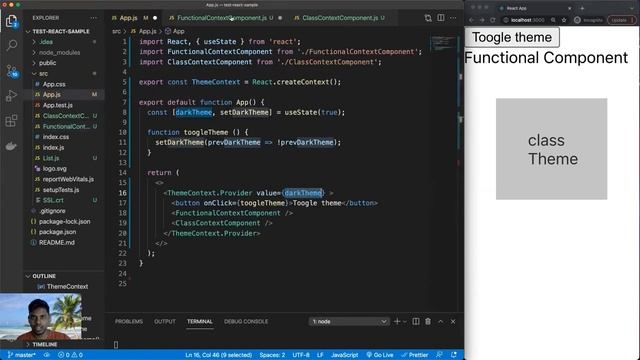The width and height of the screenshot is (640, 360).
Task: Click LF end-of-line in status bar
Action: [x=320, y=355]
